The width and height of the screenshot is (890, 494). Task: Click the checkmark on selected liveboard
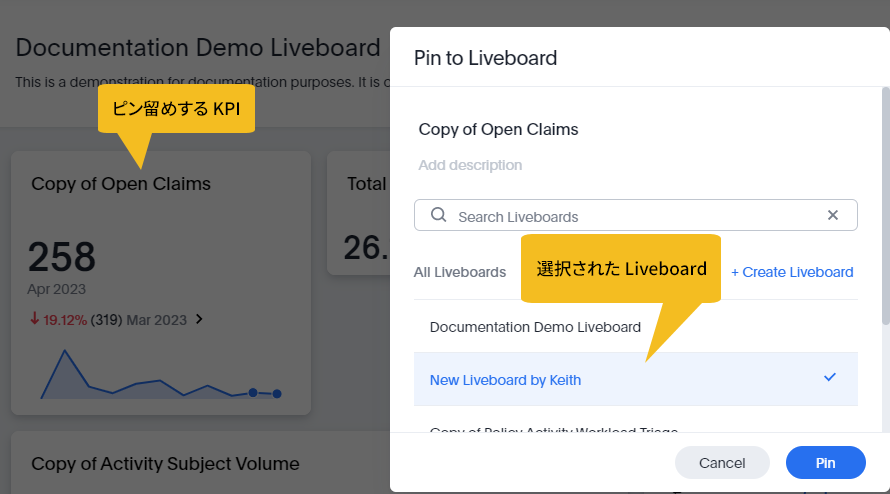point(830,377)
